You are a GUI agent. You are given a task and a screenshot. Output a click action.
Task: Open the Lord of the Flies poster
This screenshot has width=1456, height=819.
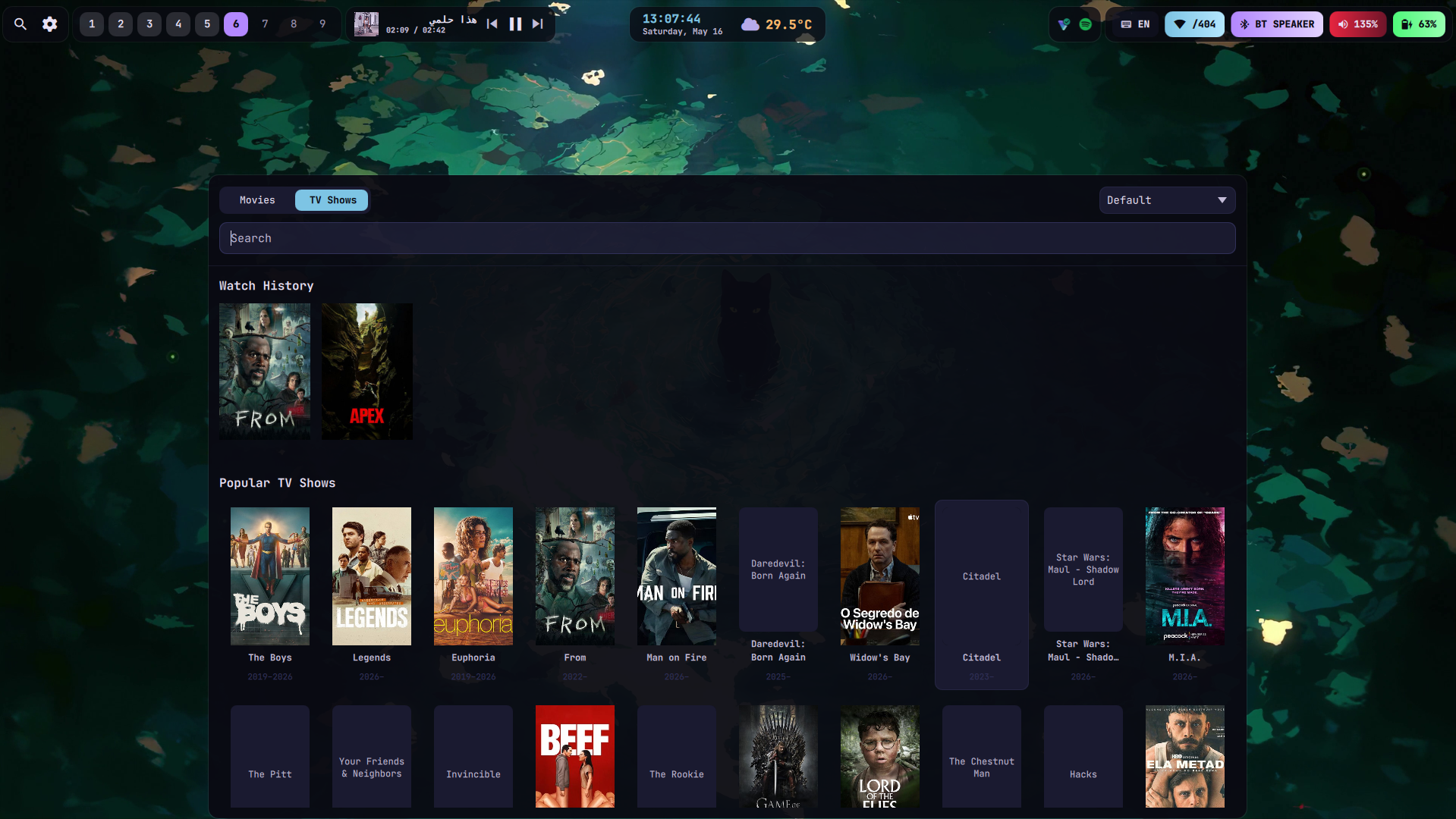[x=880, y=757]
